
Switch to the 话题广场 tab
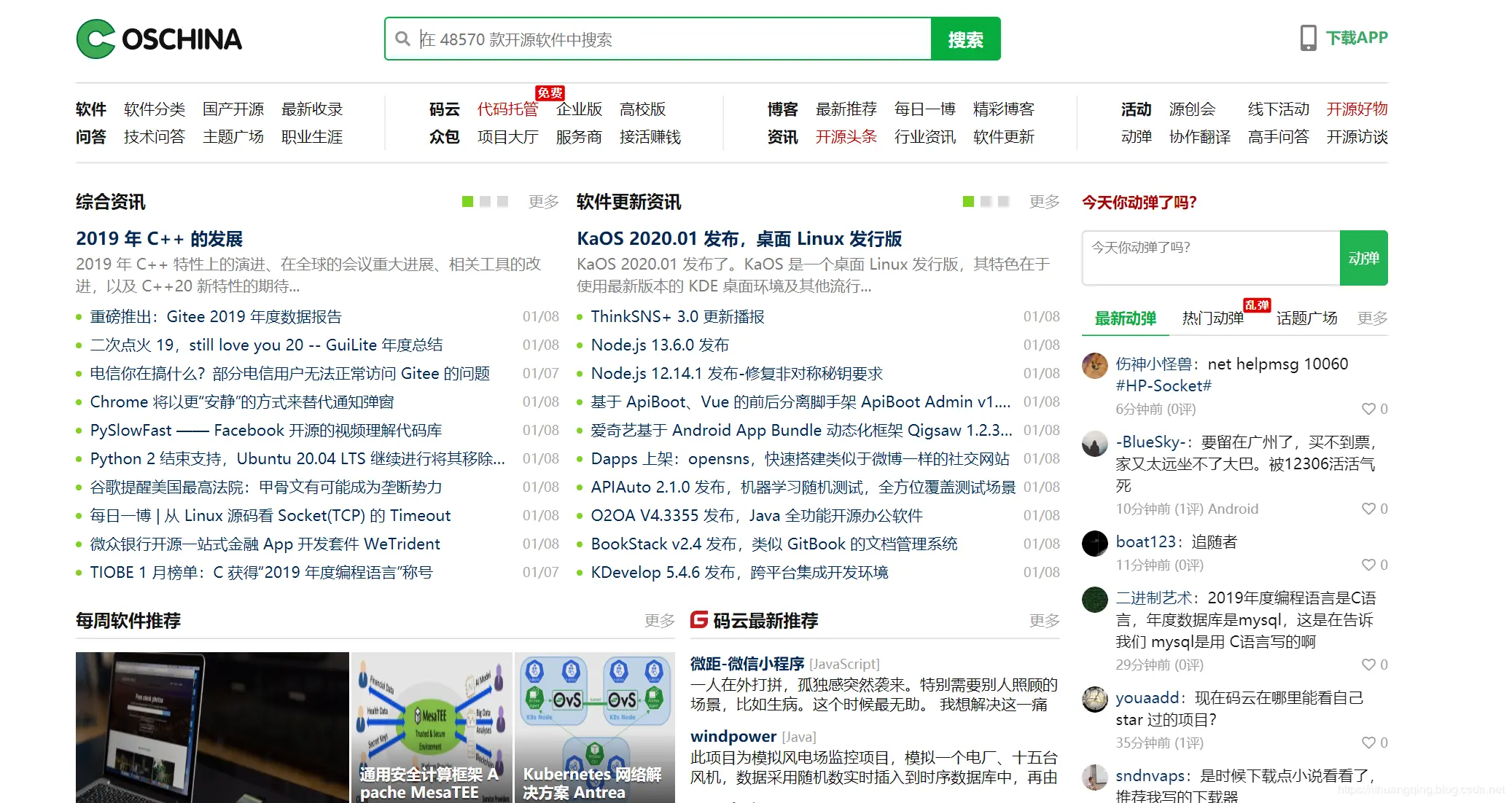(x=1307, y=319)
